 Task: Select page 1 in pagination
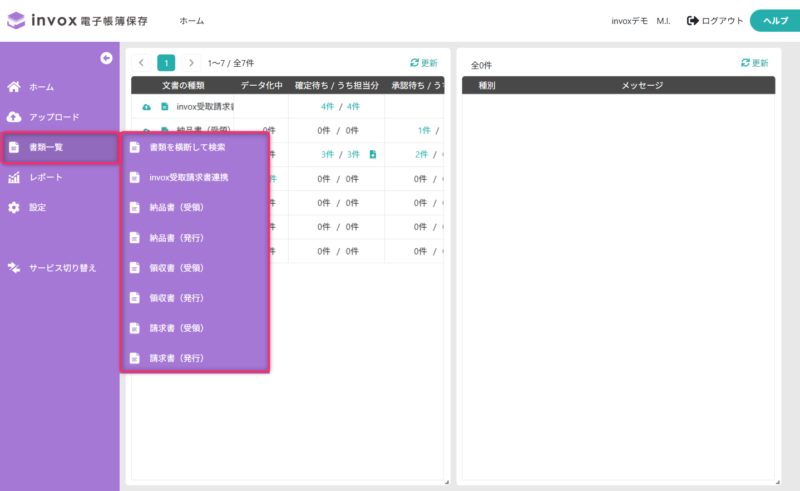click(166, 63)
